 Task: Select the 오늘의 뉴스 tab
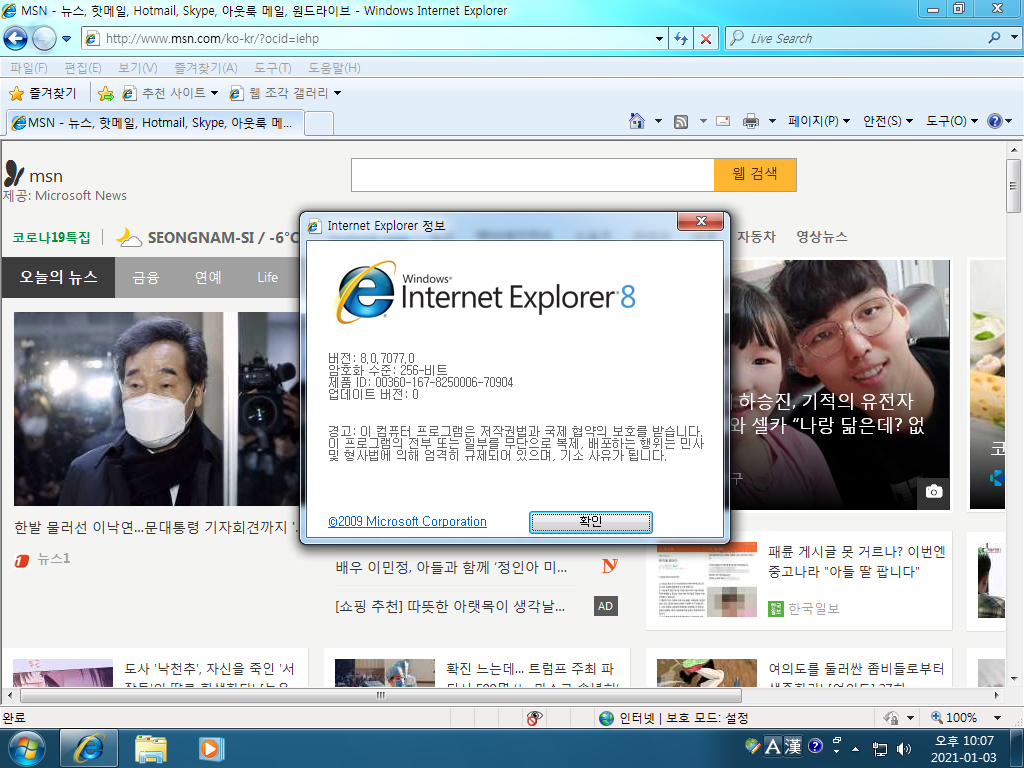[x=58, y=278]
